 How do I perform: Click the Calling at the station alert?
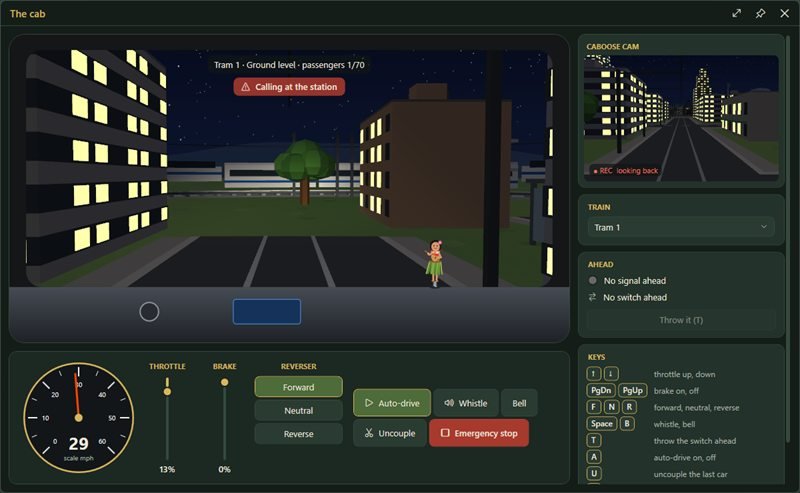coord(289,87)
